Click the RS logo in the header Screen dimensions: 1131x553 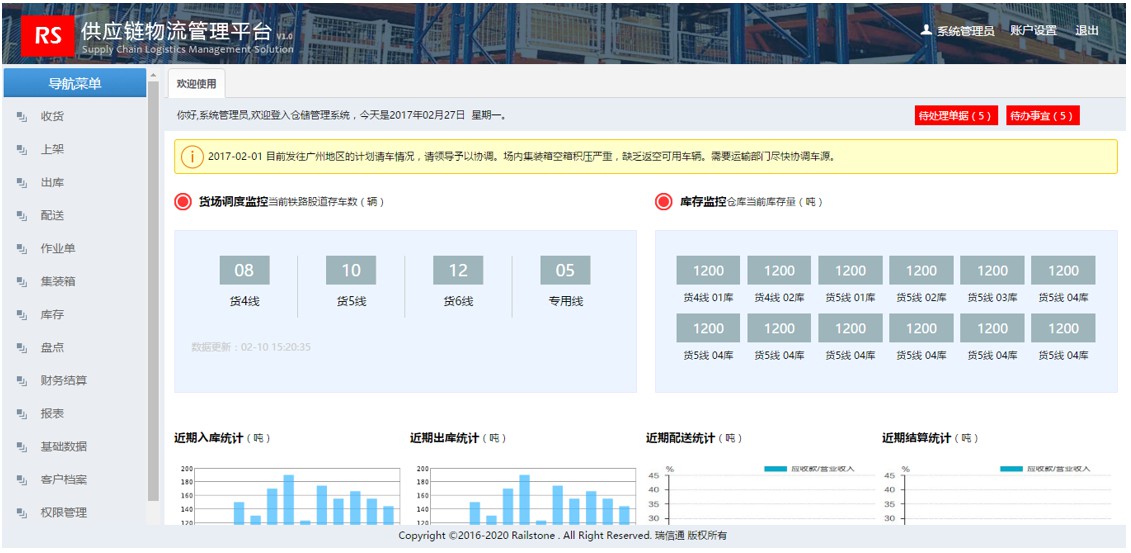[x=48, y=35]
